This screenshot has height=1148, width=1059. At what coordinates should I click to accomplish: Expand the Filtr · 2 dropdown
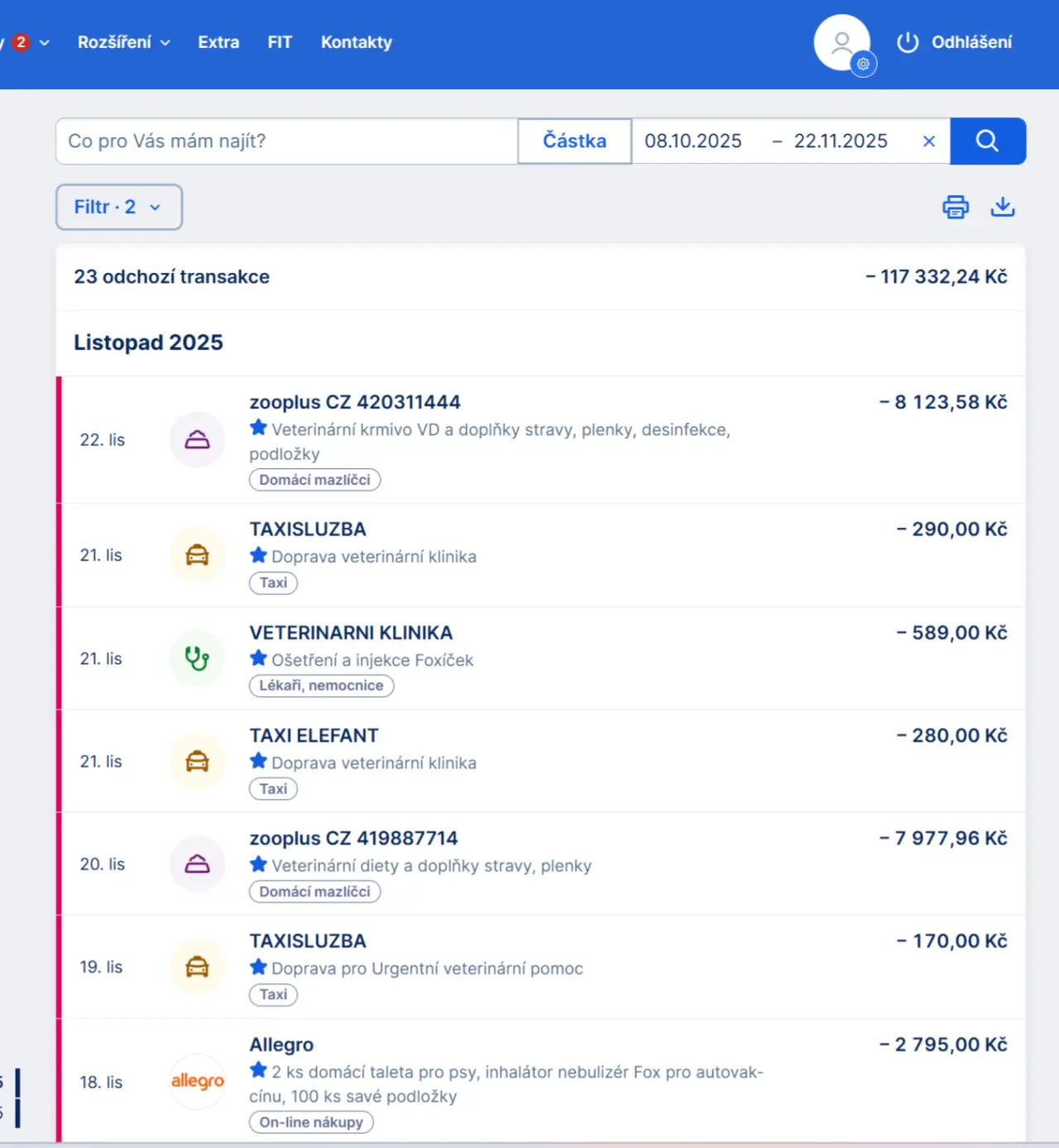click(x=118, y=207)
